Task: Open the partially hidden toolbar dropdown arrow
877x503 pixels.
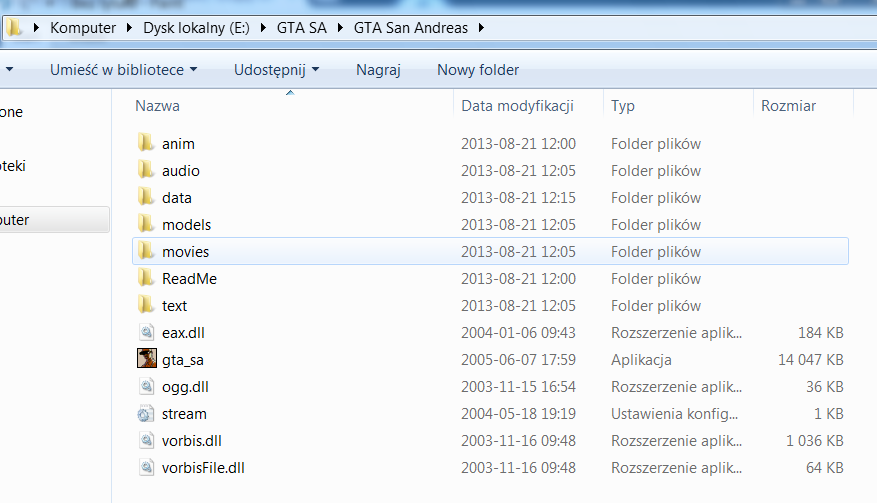Action: tap(9, 70)
